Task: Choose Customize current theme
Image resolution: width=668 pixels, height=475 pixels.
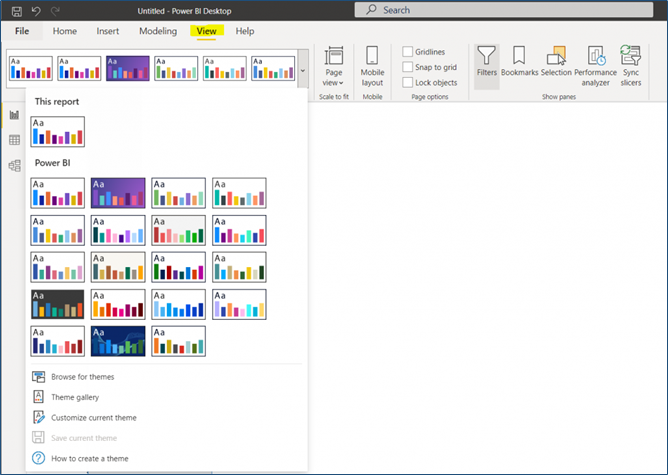Action: tap(94, 418)
